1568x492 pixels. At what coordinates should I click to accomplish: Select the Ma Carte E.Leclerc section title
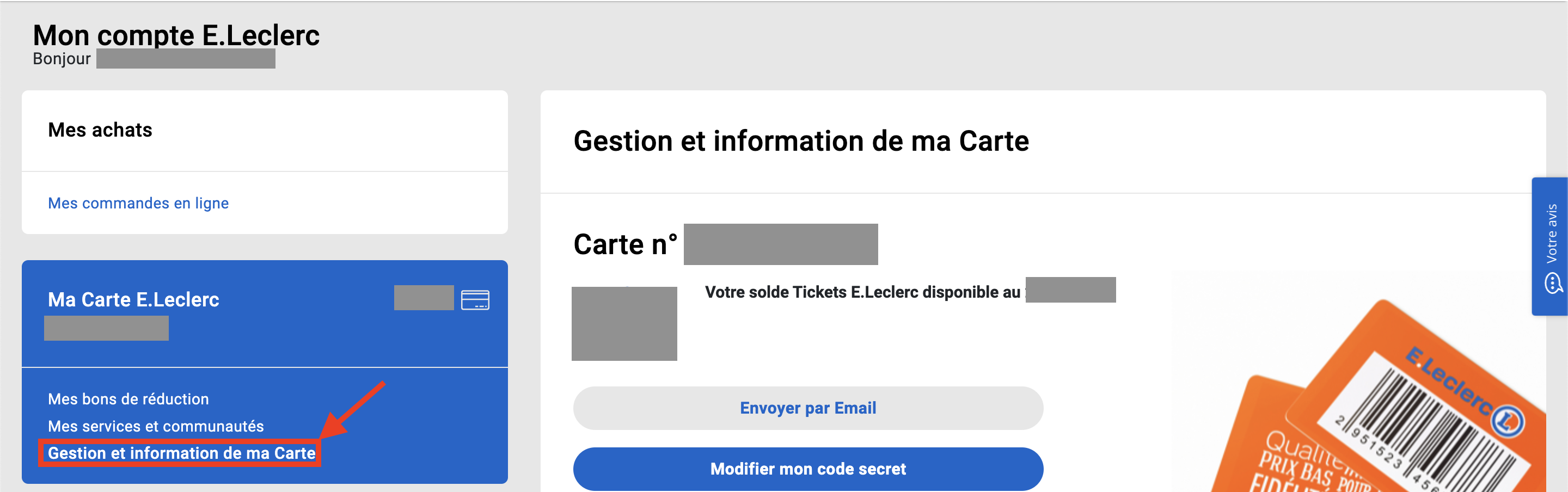[133, 300]
